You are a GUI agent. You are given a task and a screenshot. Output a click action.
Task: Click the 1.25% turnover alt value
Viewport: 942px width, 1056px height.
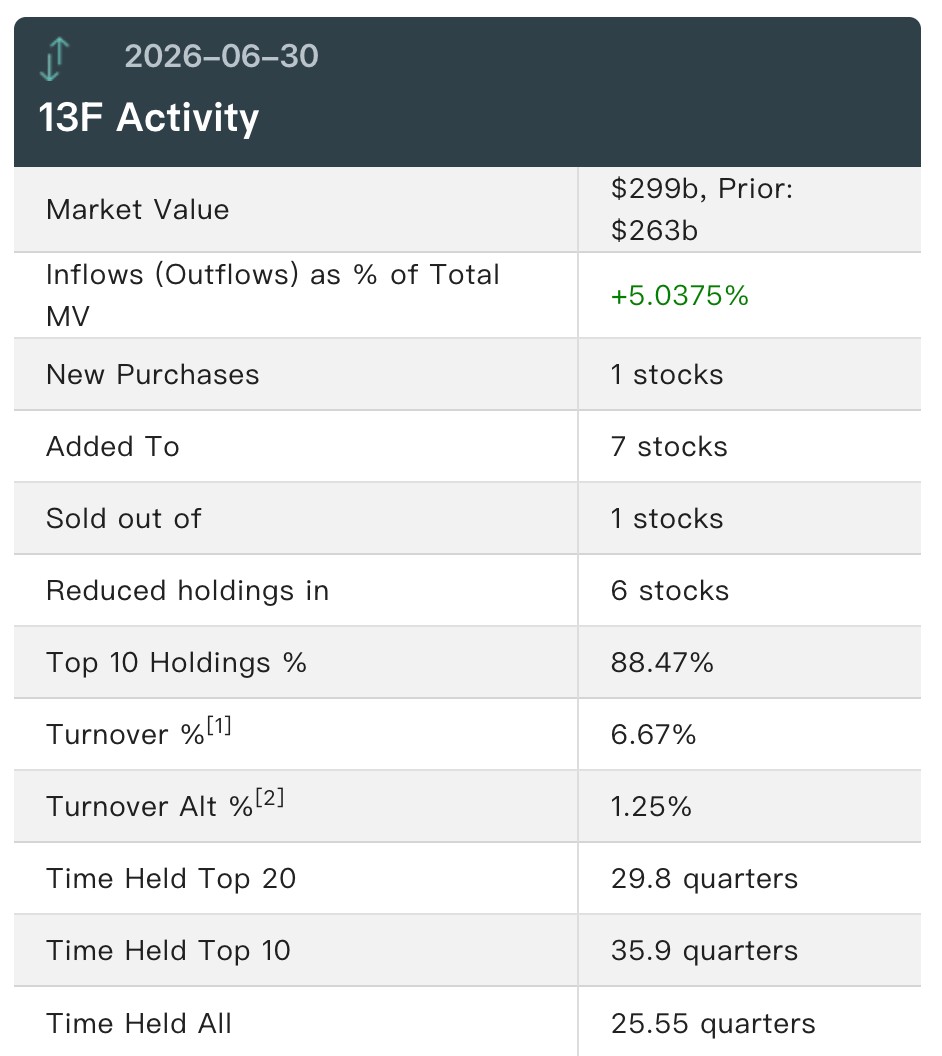[x=651, y=807]
